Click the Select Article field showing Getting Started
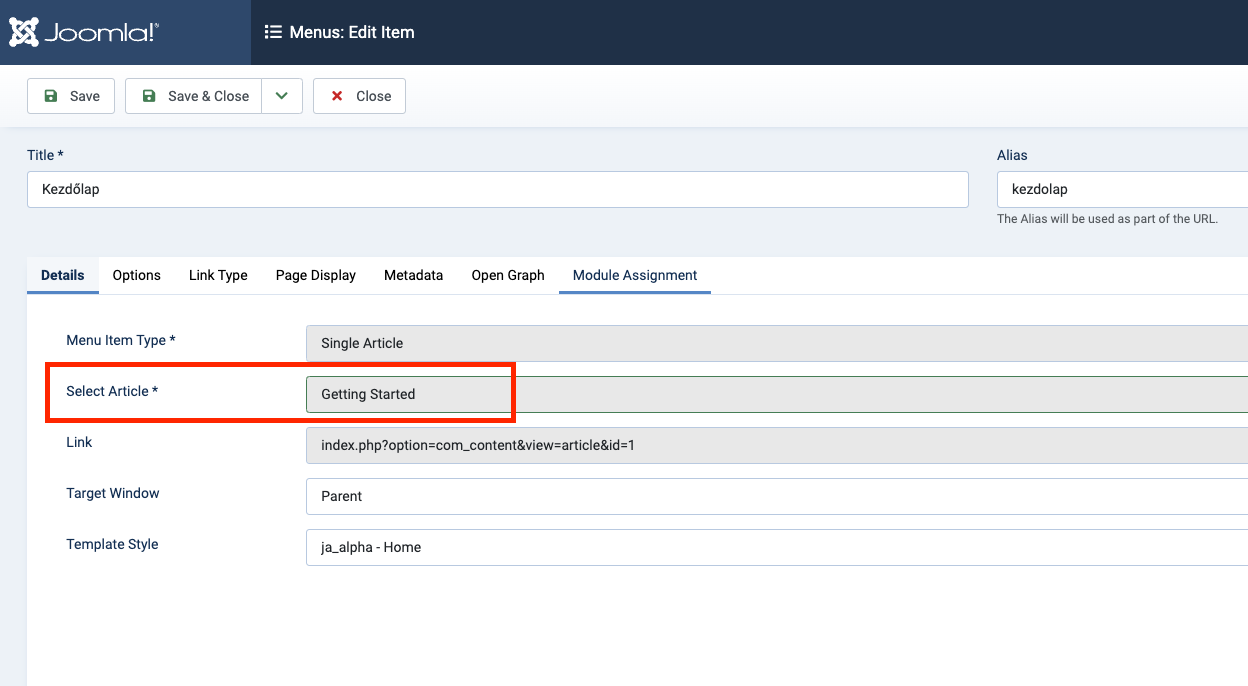 pyautogui.click(x=776, y=394)
